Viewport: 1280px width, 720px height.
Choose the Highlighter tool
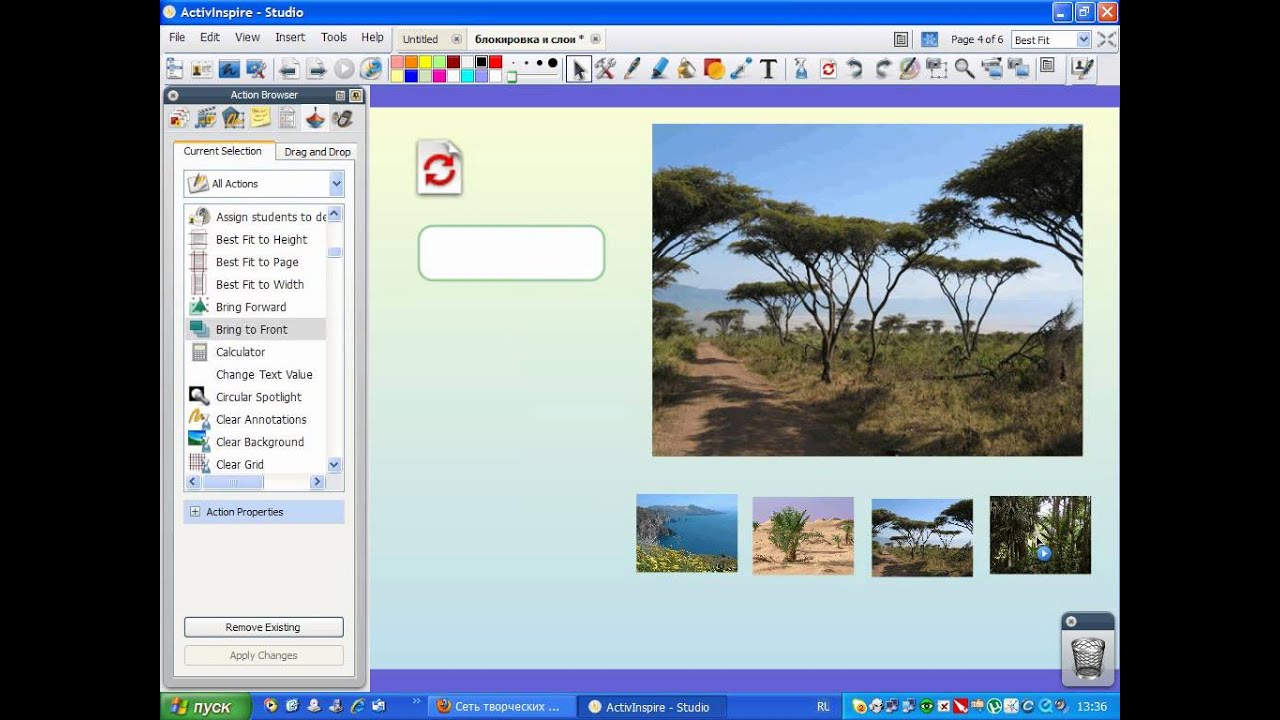pos(659,69)
